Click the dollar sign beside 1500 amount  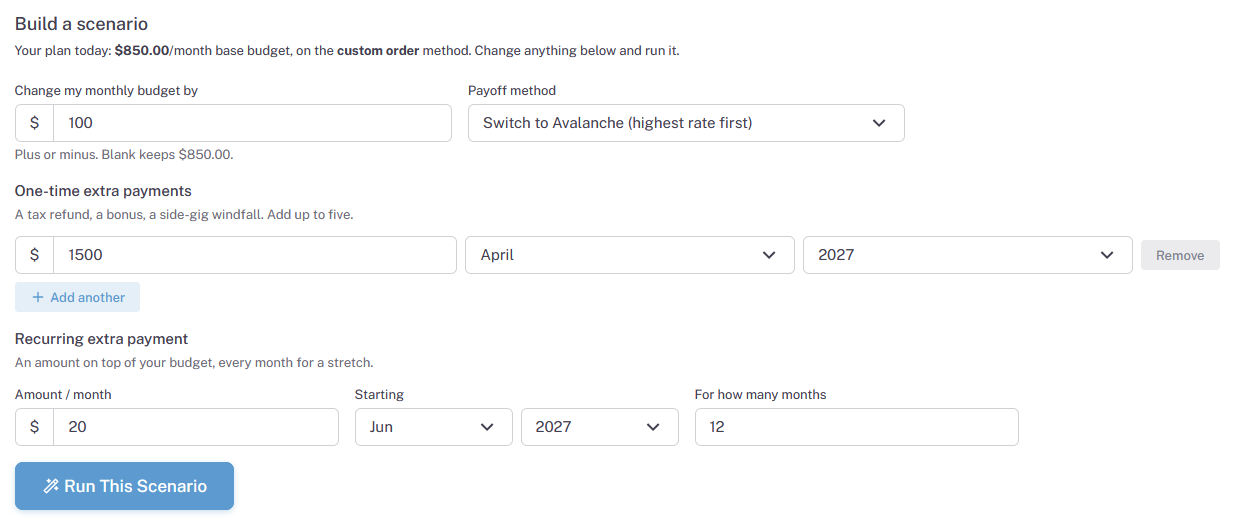point(34,255)
